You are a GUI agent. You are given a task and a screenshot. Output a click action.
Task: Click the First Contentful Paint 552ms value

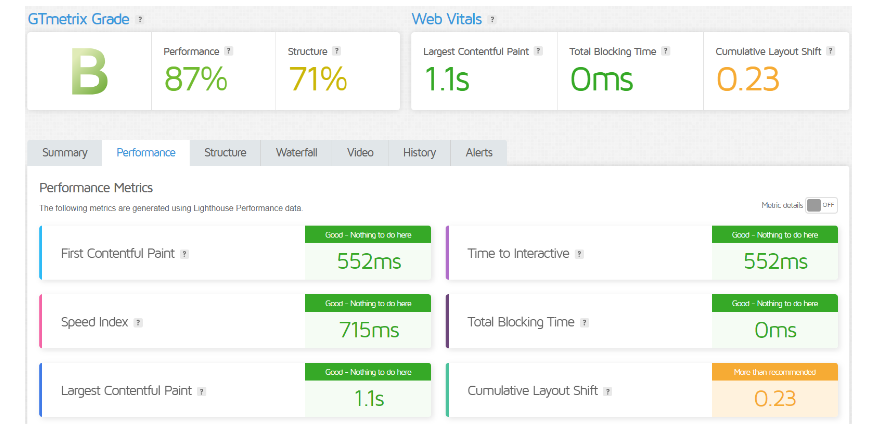point(369,261)
